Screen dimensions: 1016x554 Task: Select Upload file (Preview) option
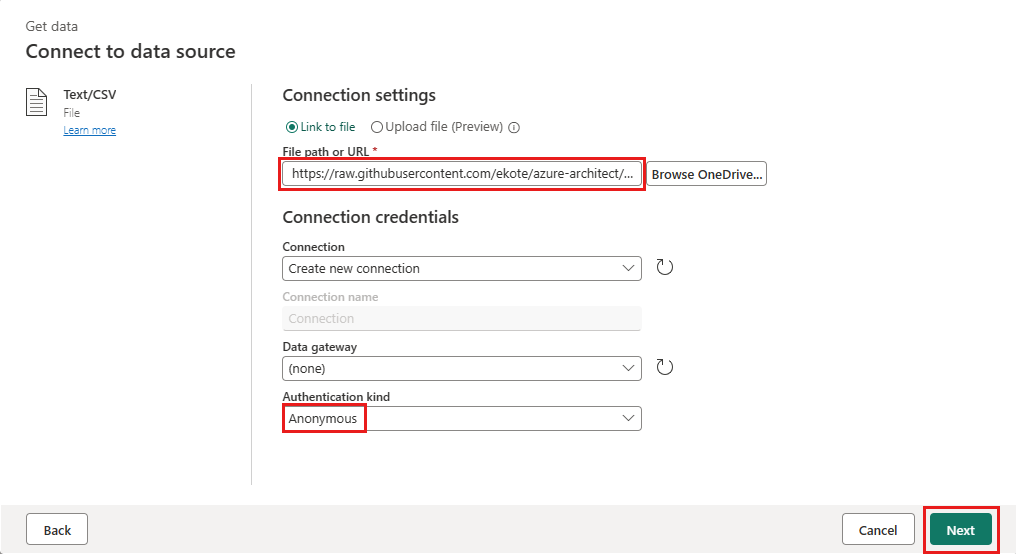pyautogui.click(x=437, y=127)
